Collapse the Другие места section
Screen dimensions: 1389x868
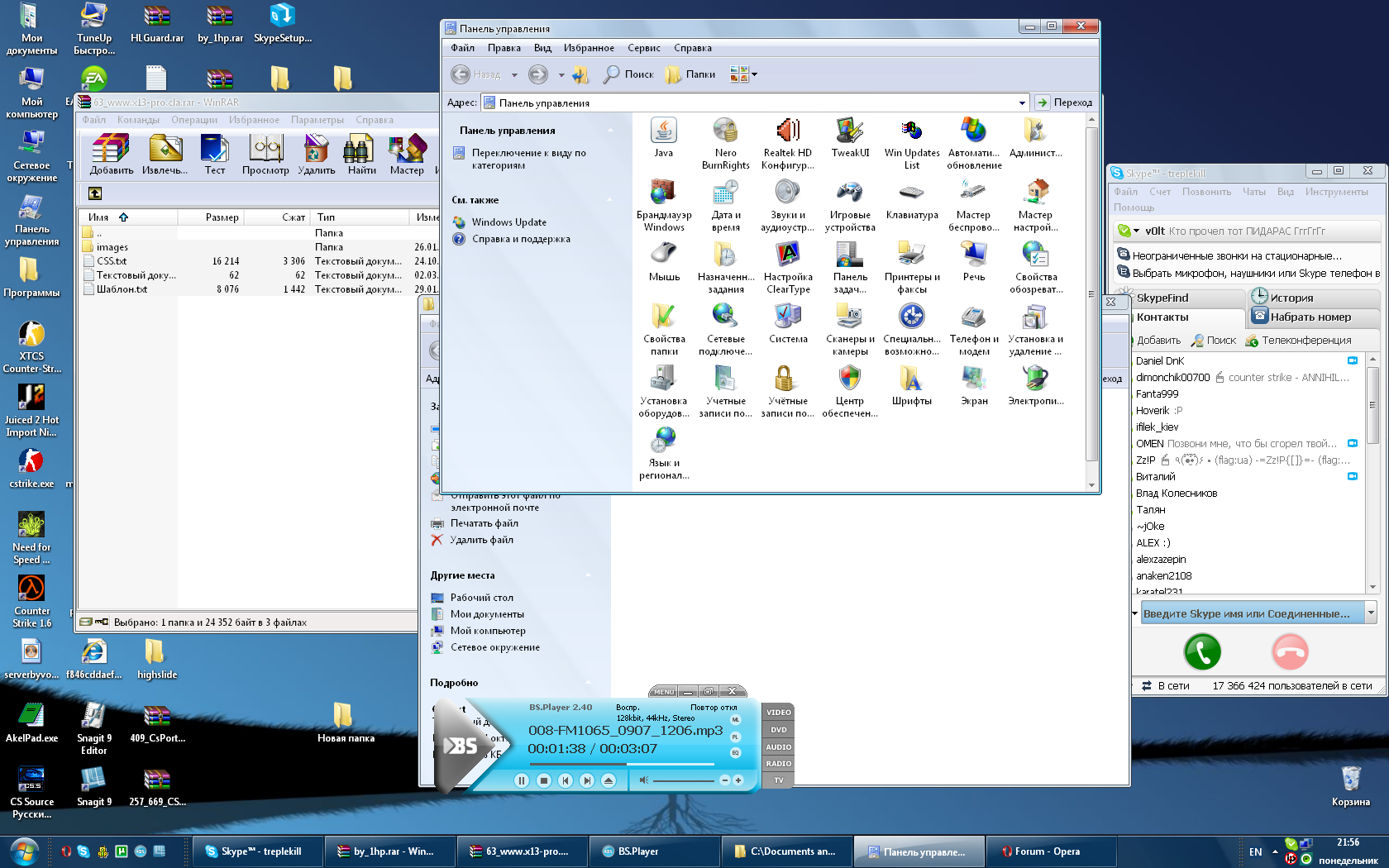(x=589, y=575)
